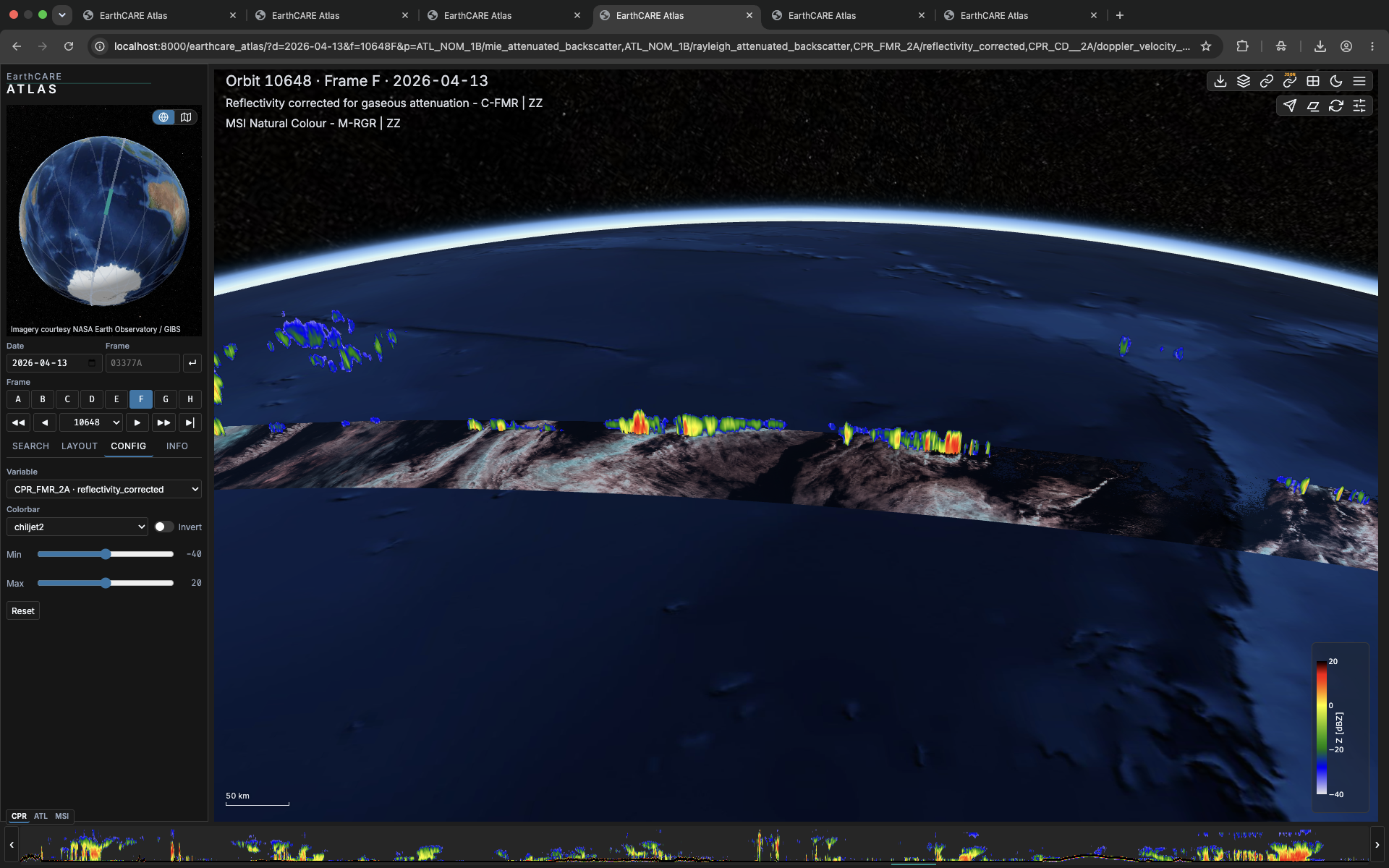Open the browser tab list chevron
The width and height of the screenshot is (1389, 868).
62,14
